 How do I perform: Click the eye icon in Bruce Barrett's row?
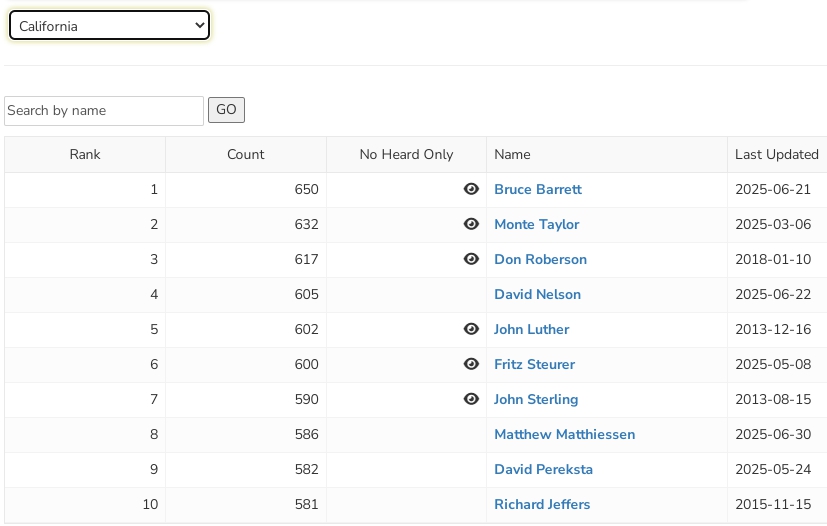(x=471, y=189)
